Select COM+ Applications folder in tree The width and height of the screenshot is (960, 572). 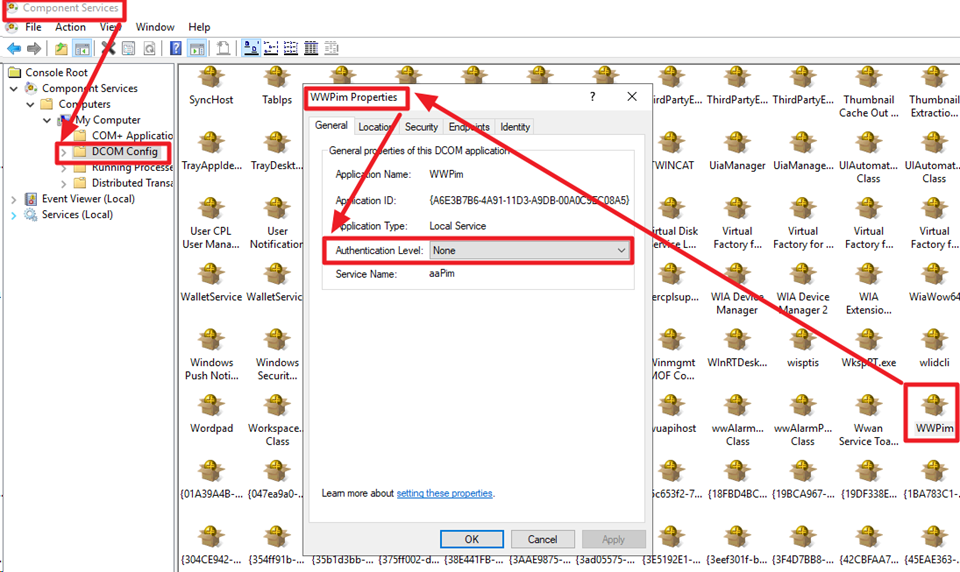point(132,135)
